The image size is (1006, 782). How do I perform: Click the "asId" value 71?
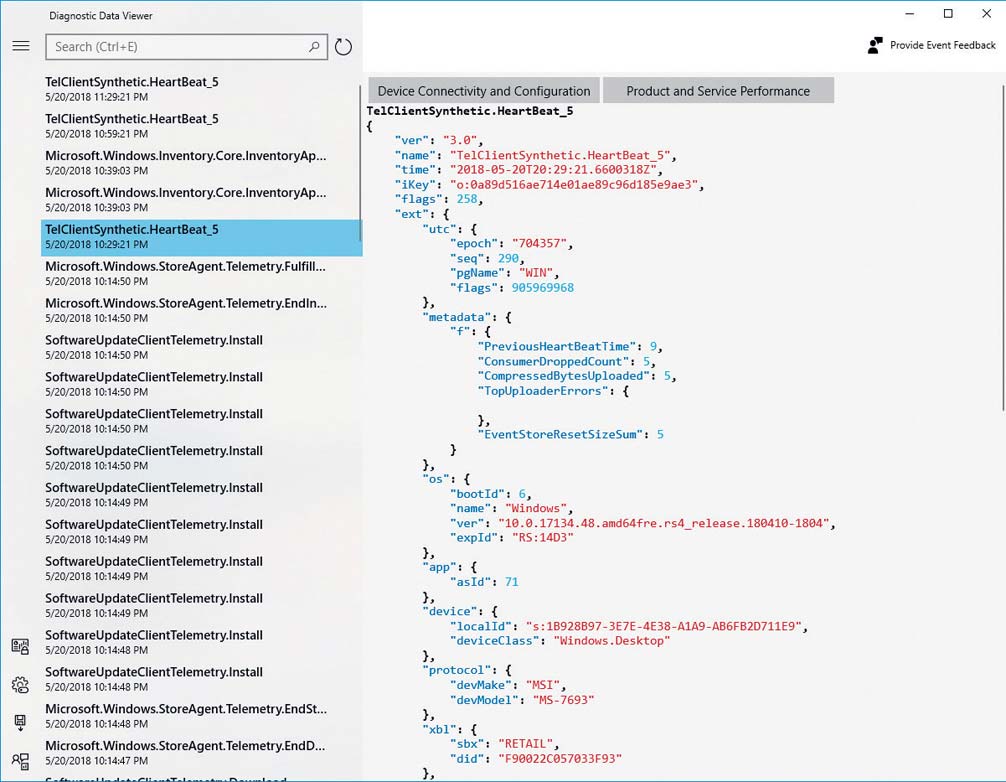coord(511,582)
